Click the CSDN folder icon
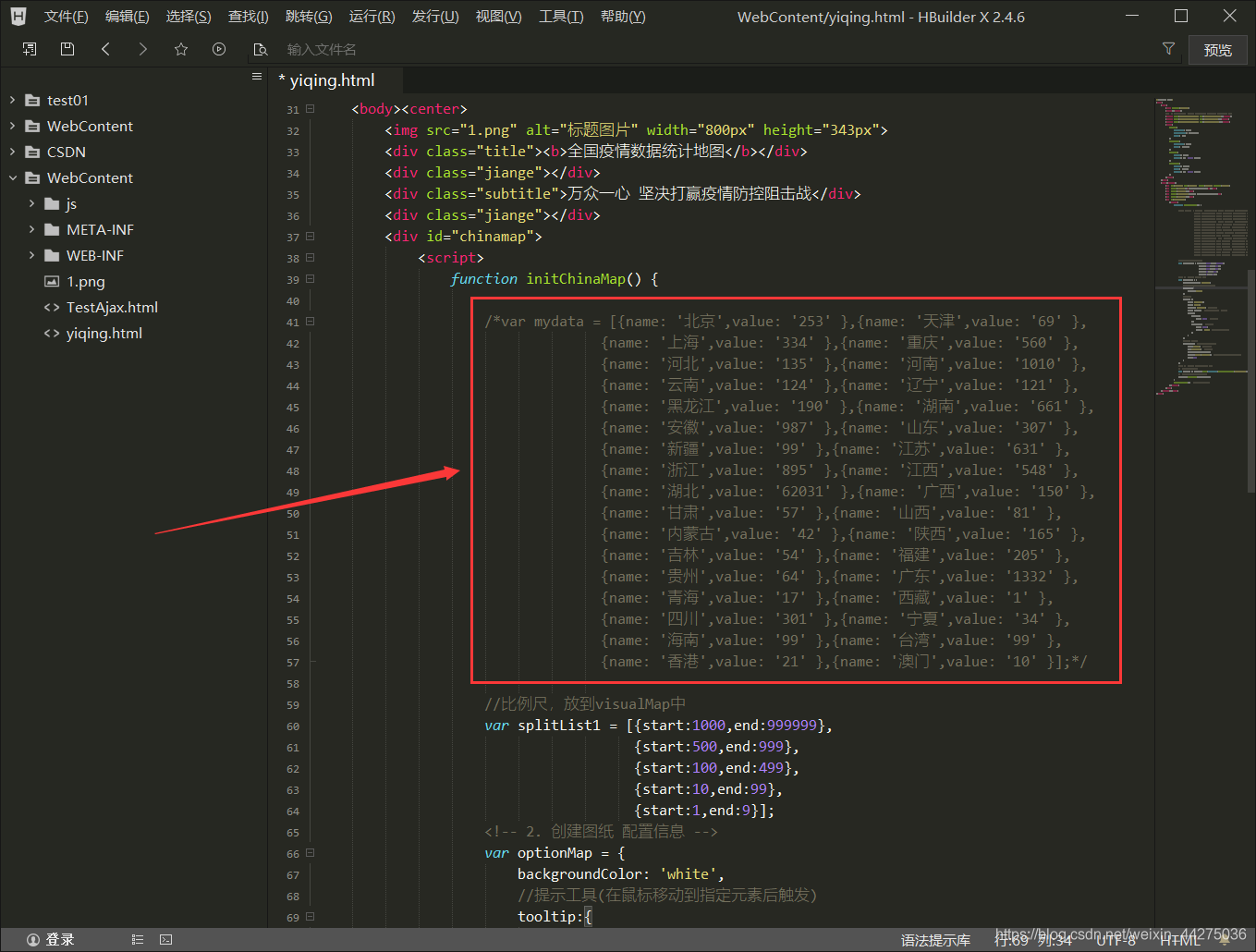This screenshot has width=1256, height=952. click(x=32, y=152)
